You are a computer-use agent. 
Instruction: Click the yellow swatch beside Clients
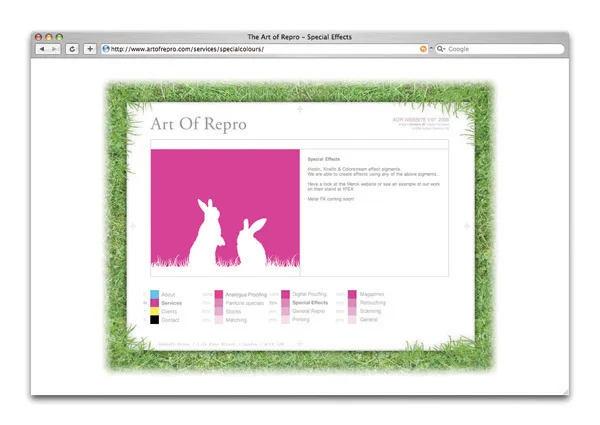click(155, 311)
